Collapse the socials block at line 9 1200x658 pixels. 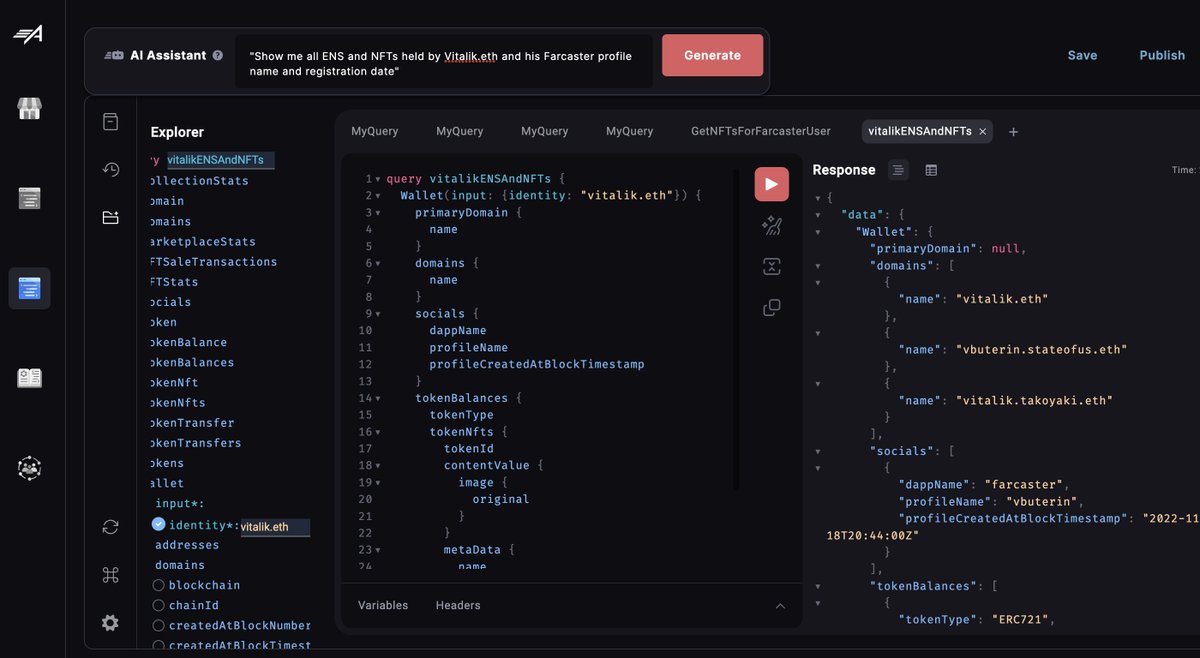[x=378, y=314]
